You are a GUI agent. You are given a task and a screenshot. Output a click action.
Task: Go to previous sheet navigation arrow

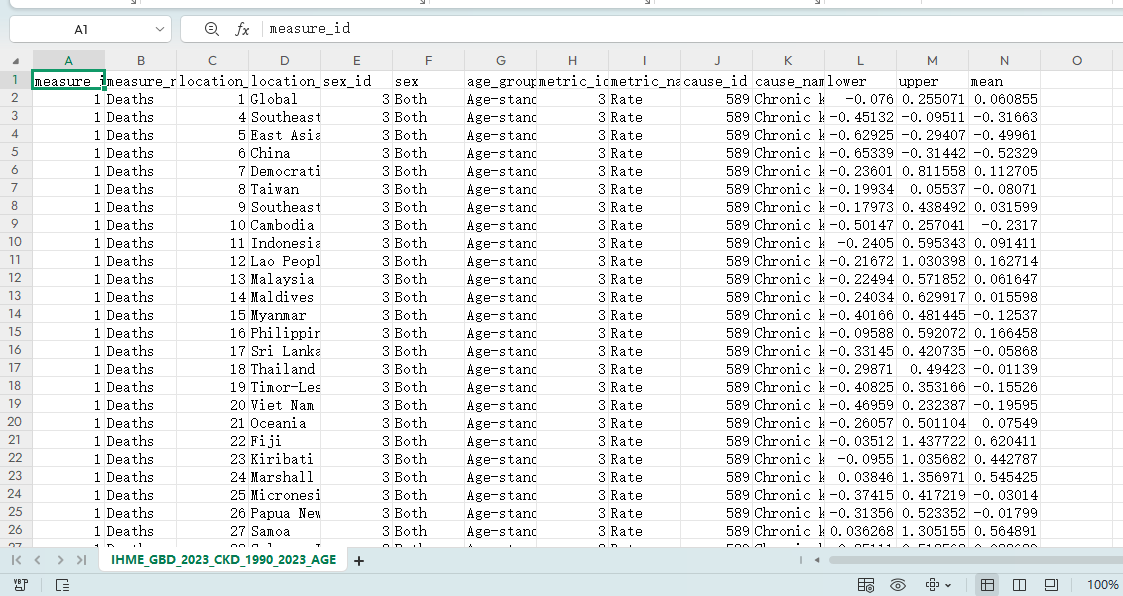(38, 560)
